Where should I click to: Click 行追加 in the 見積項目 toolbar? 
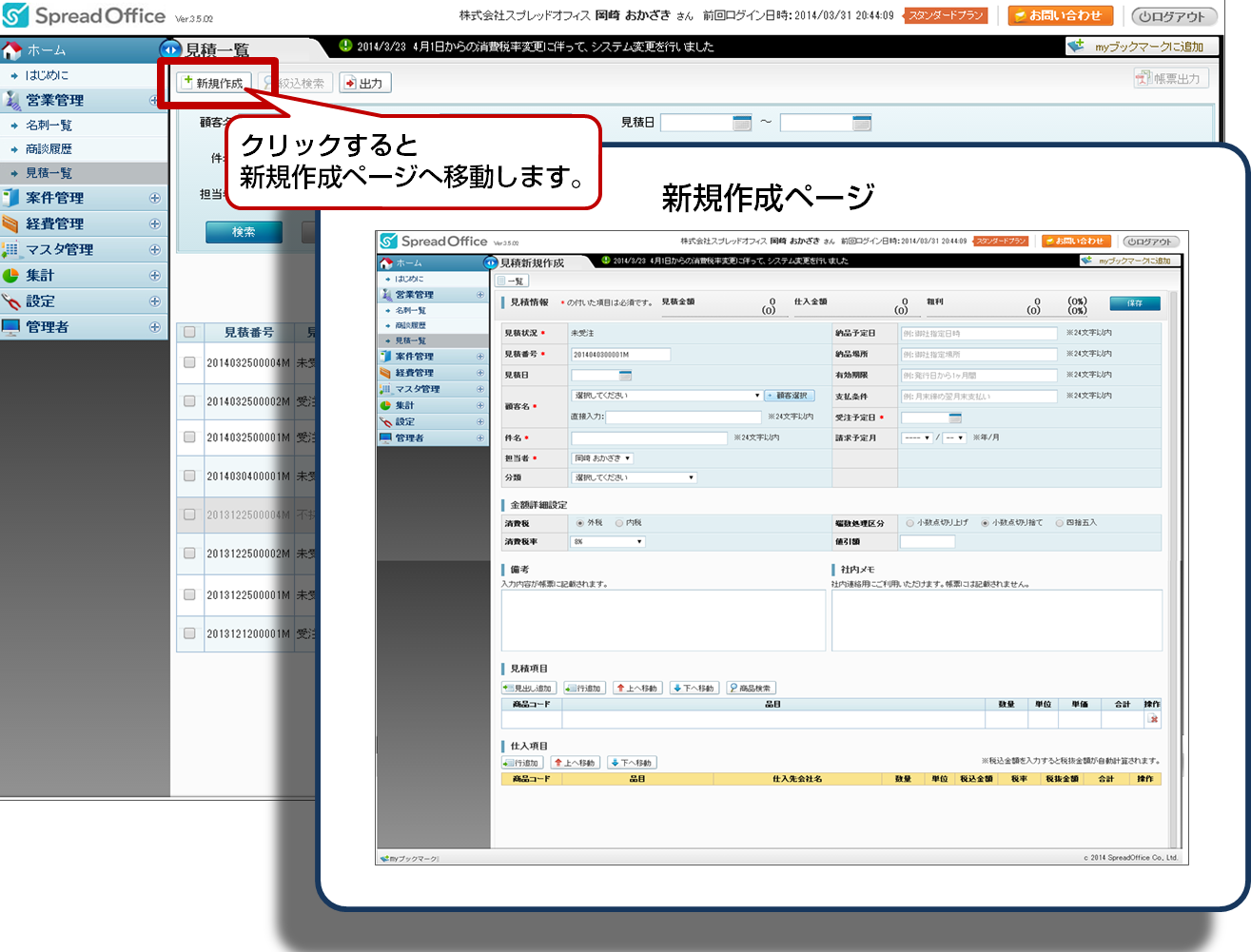tap(583, 688)
